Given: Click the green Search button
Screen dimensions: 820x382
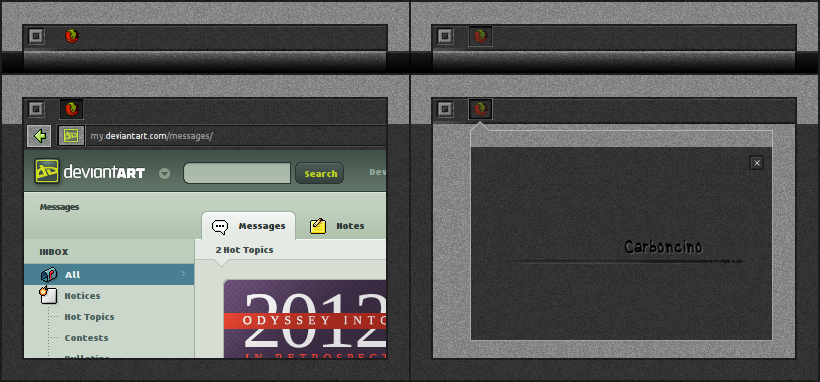Looking at the screenshot, I should pos(320,173).
